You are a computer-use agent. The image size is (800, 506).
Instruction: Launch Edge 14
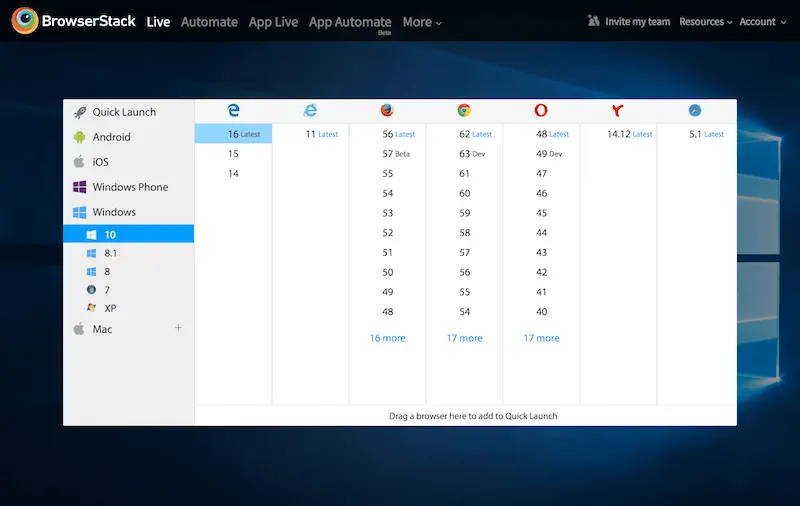tap(233, 173)
